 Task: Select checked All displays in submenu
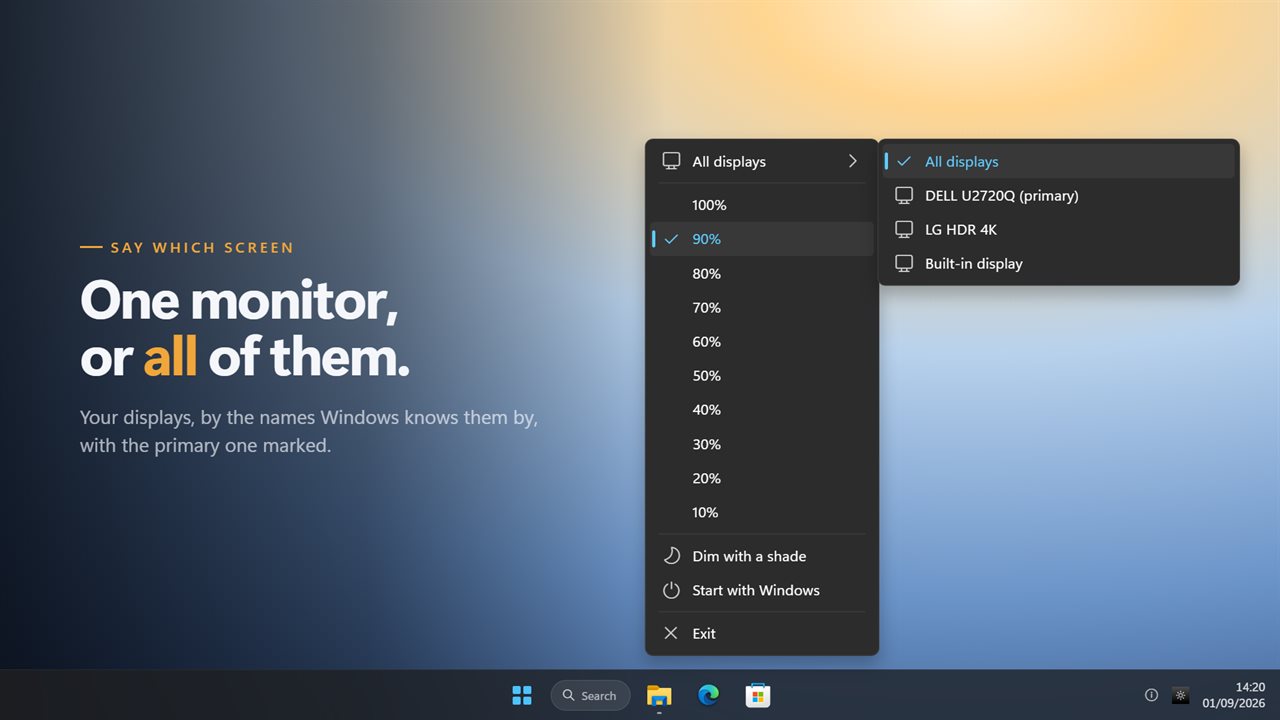[x=1059, y=161]
